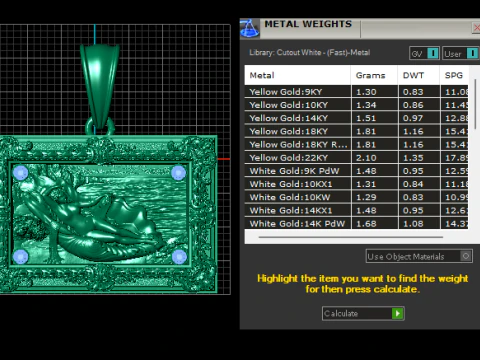Select the bottom-left blue gemstone
The width and height of the screenshot is (480, 360).
[x=20, y=257]
